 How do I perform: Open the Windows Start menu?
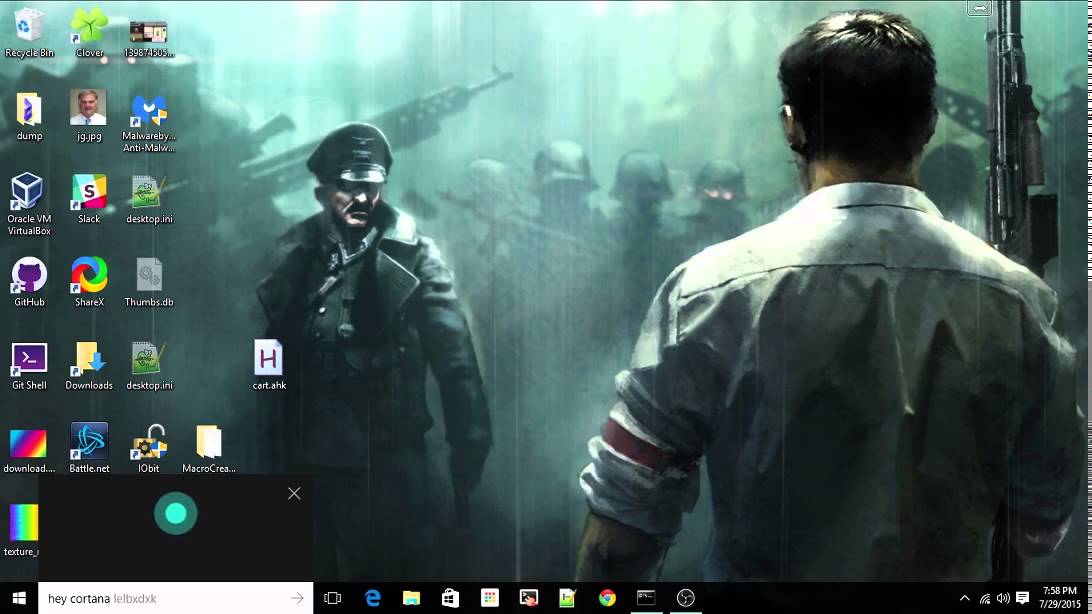coord(19,598)
